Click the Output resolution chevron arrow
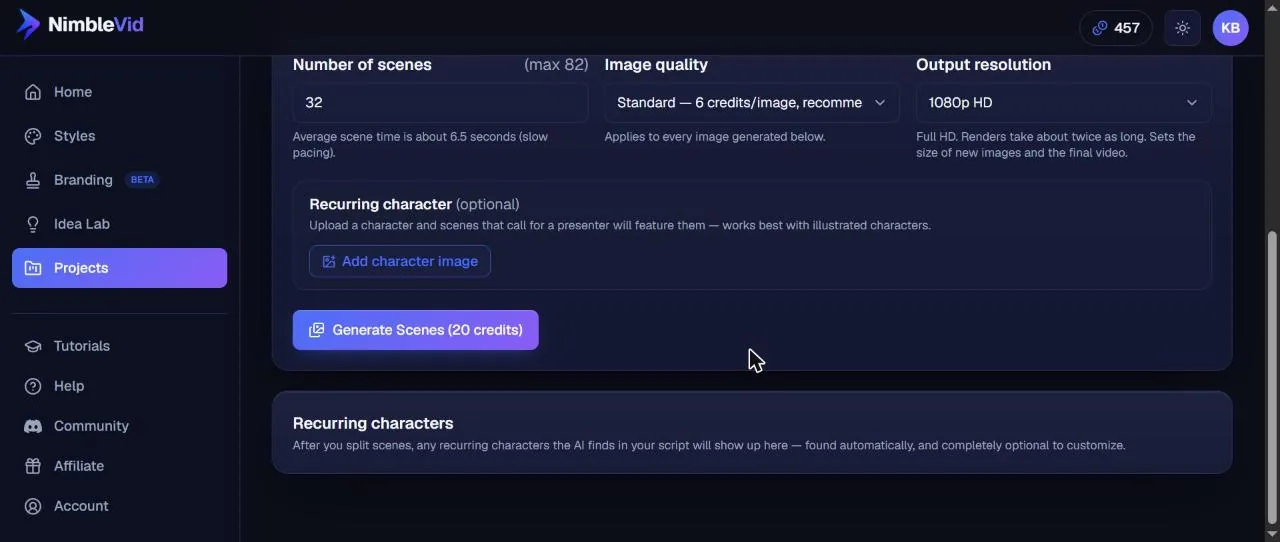Image resolution: width=1280 pixels, height=542 pixels. pyautogui.click(x=1192, y=102)
